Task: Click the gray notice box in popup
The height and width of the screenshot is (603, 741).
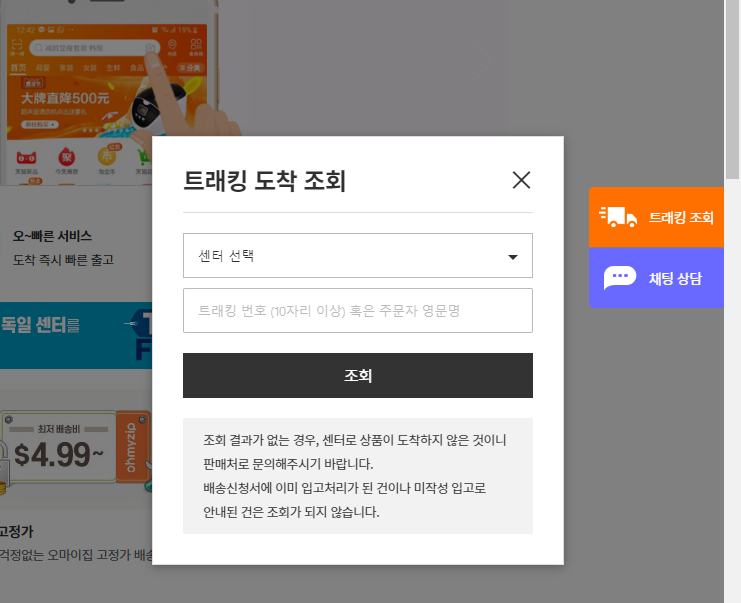Action: click(357, 476)
